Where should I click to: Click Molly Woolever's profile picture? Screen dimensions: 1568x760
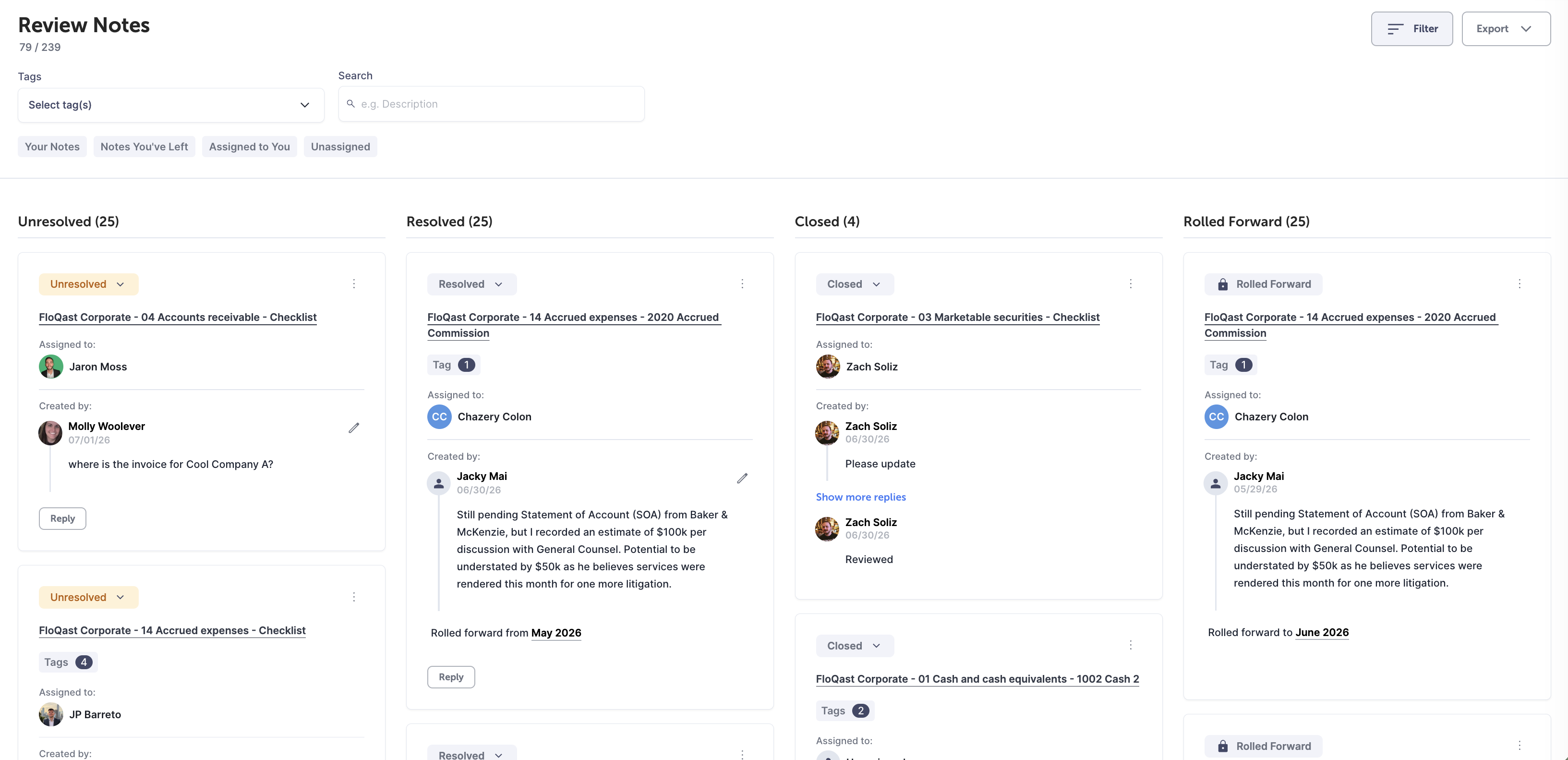(50, 432)
